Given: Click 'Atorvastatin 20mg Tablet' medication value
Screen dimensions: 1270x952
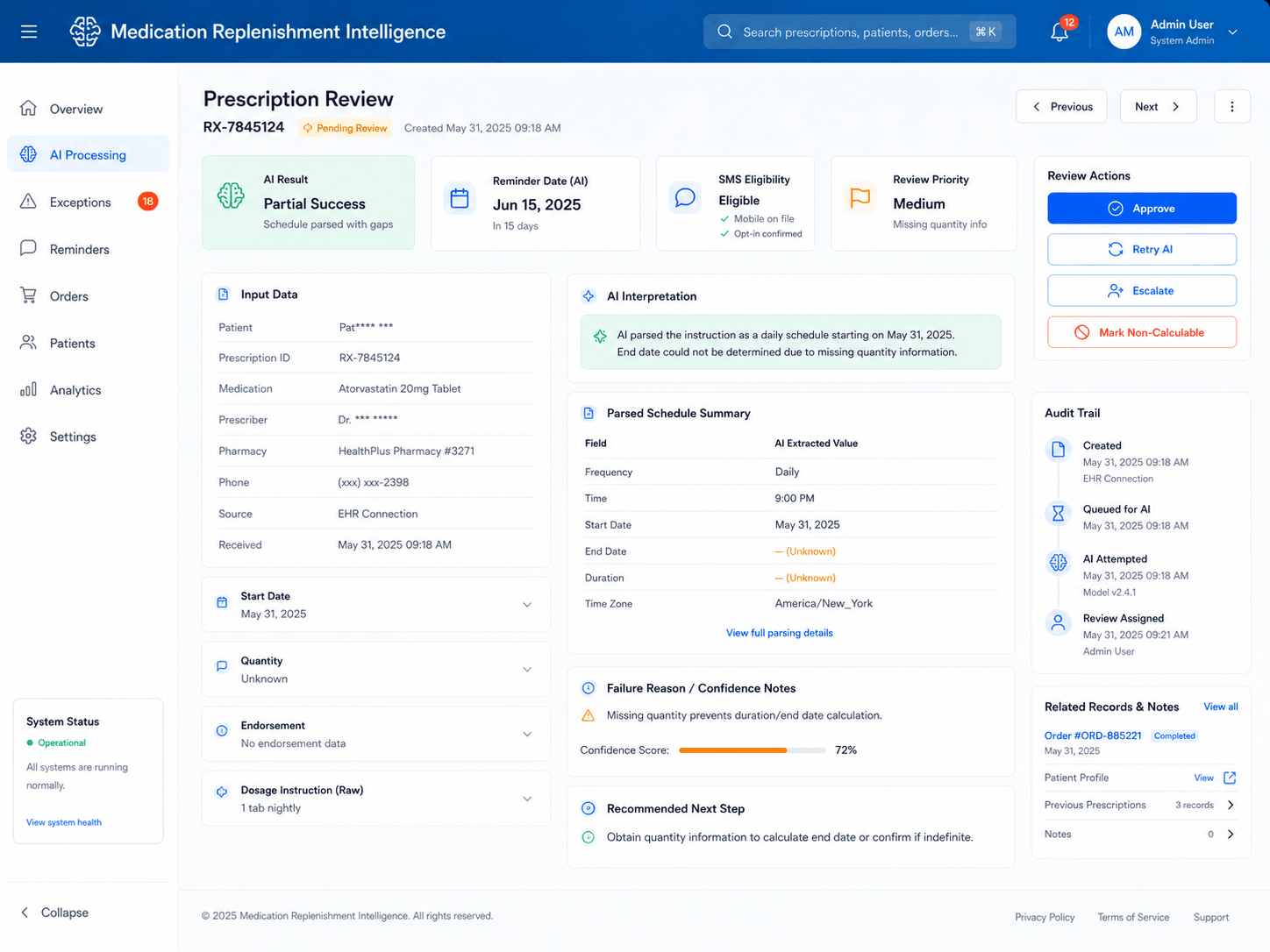Looking at the screenshot, I should (x=400, y=388).
